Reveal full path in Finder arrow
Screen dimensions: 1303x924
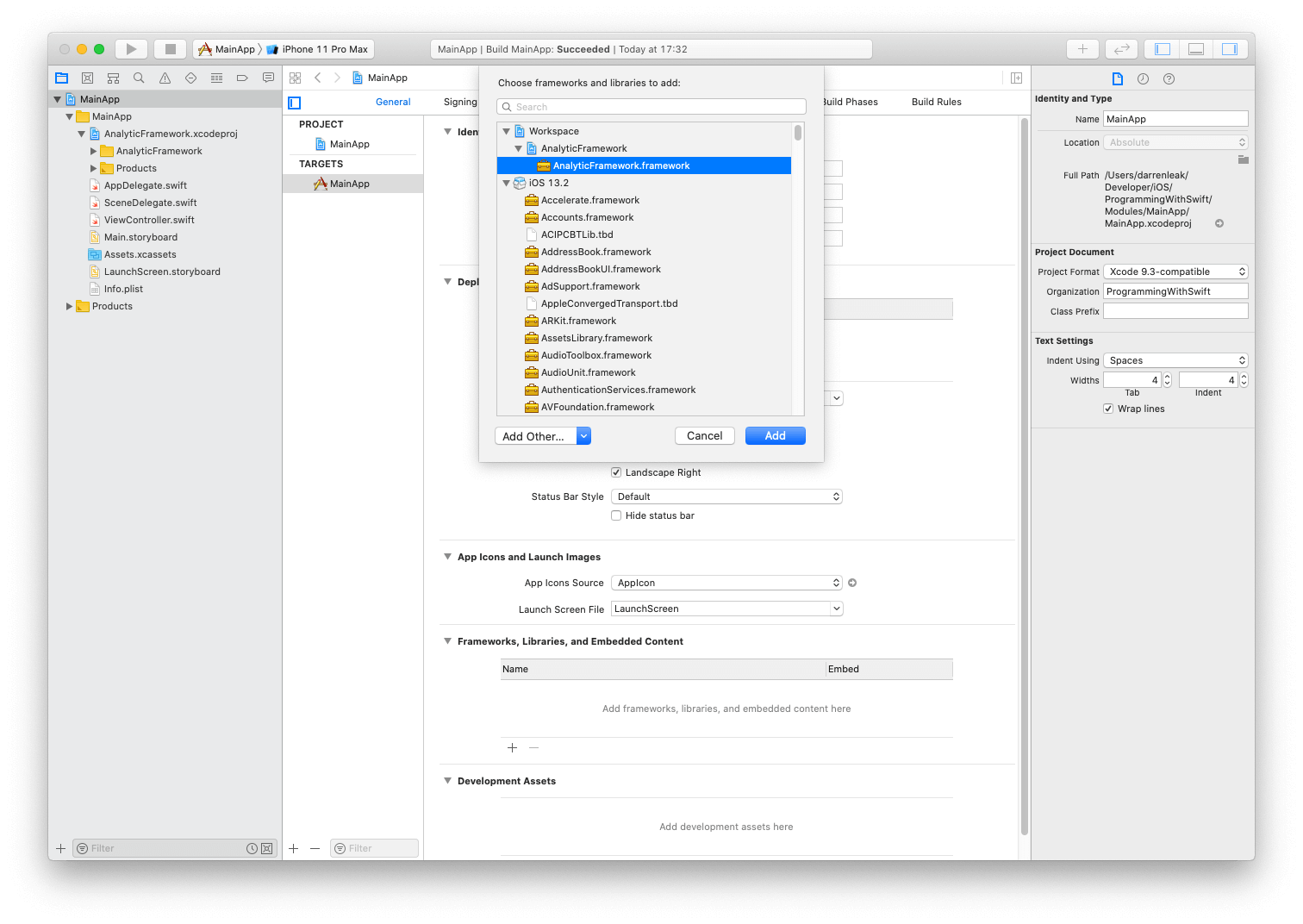pyautogui.click(x=1219, y=223)
